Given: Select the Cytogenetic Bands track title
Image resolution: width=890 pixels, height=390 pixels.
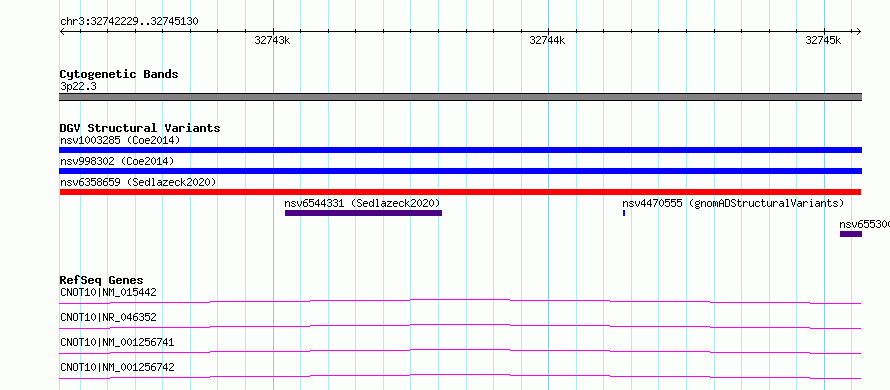Looking at the screenshot, I should click(119, 74).
